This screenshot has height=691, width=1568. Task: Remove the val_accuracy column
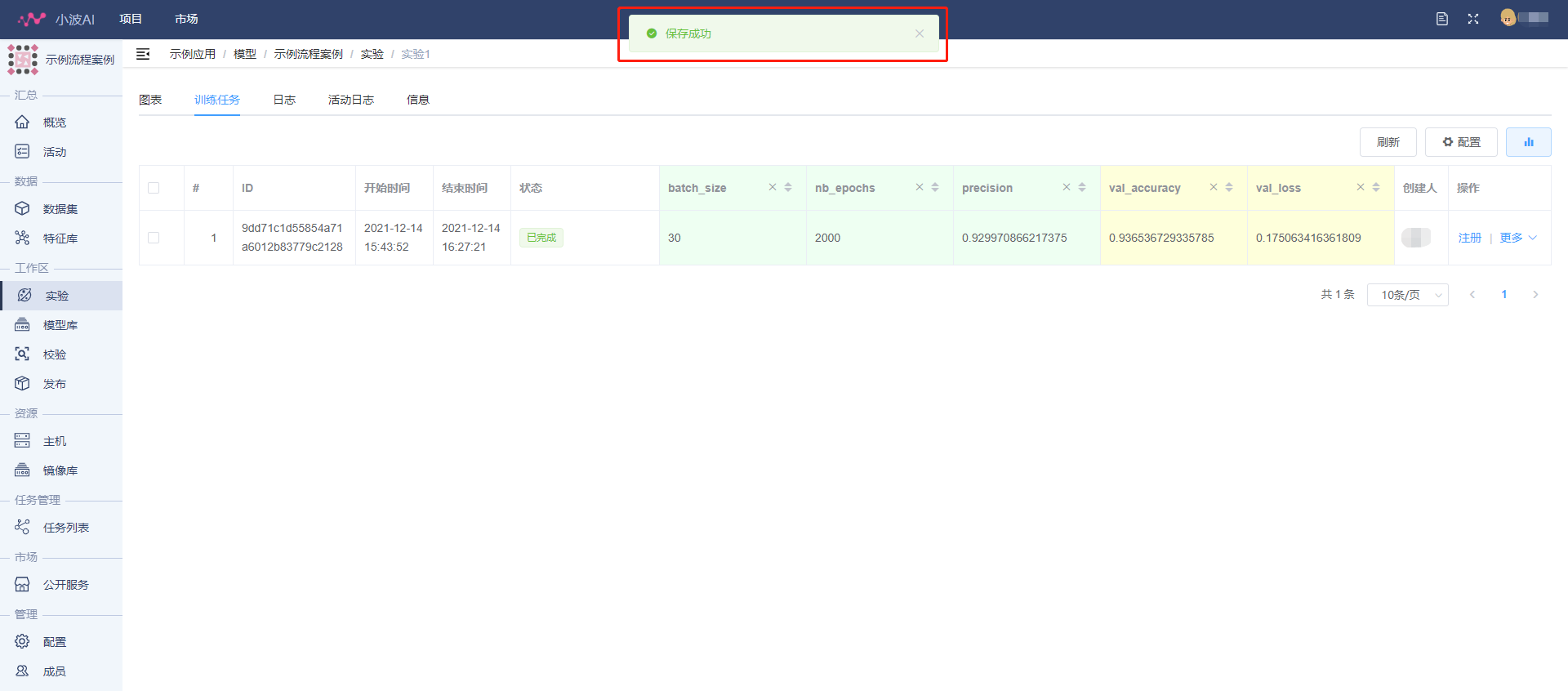click(x=1213, y=188)
